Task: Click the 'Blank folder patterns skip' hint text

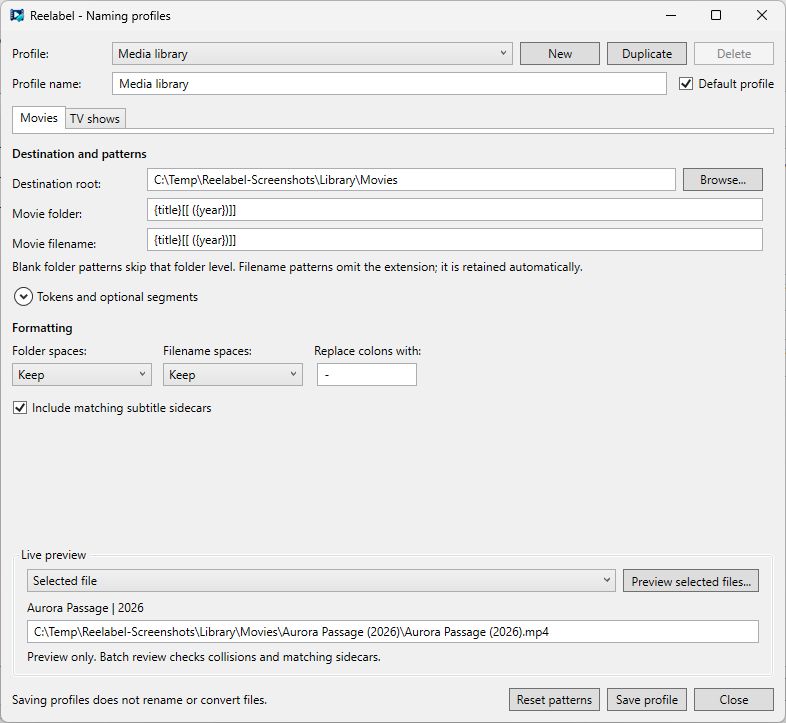Action: coord(297,267)
